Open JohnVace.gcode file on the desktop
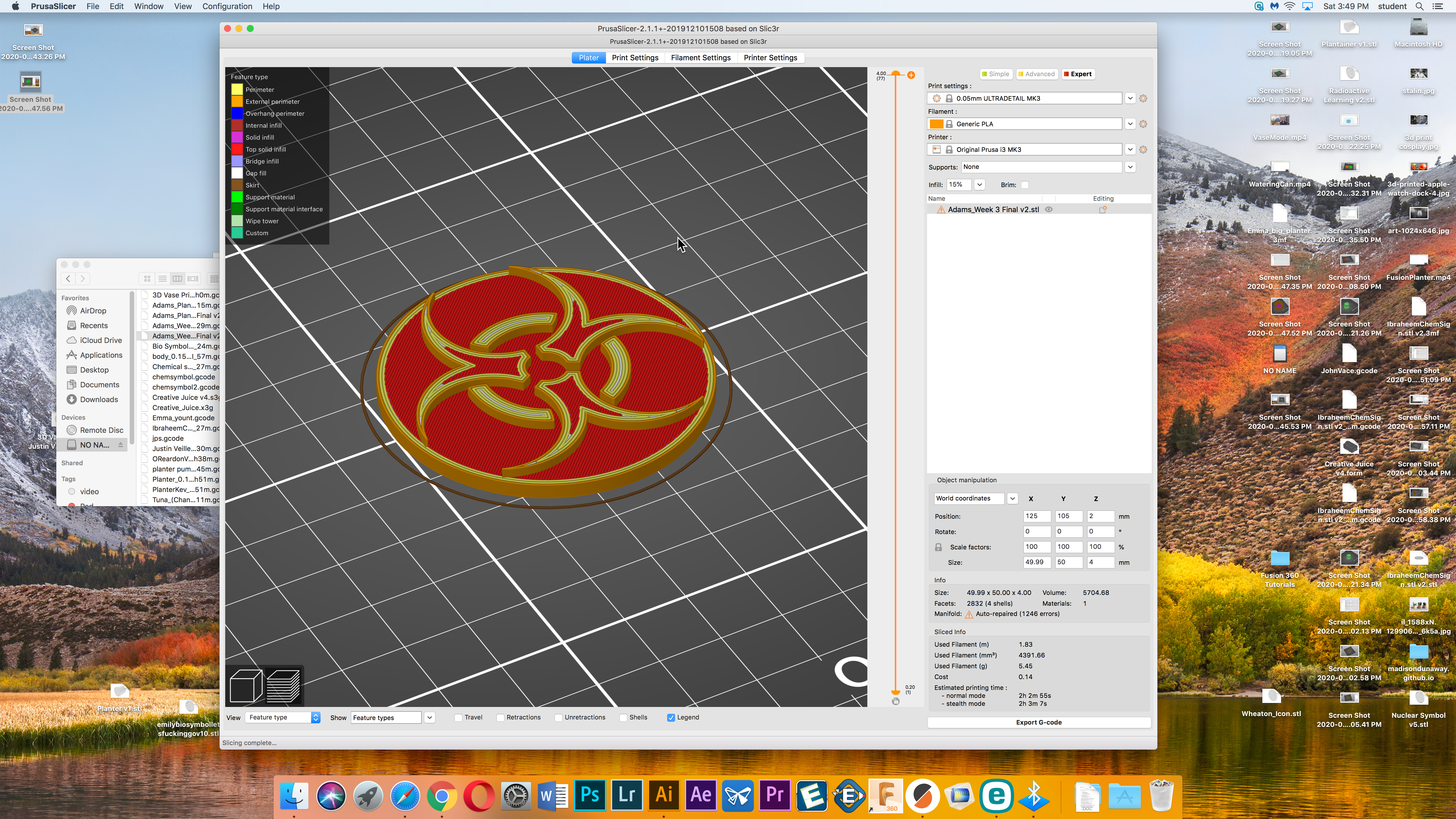Image resolution: width=1456 pixels, height=819 pixels. click(1349, 359)
